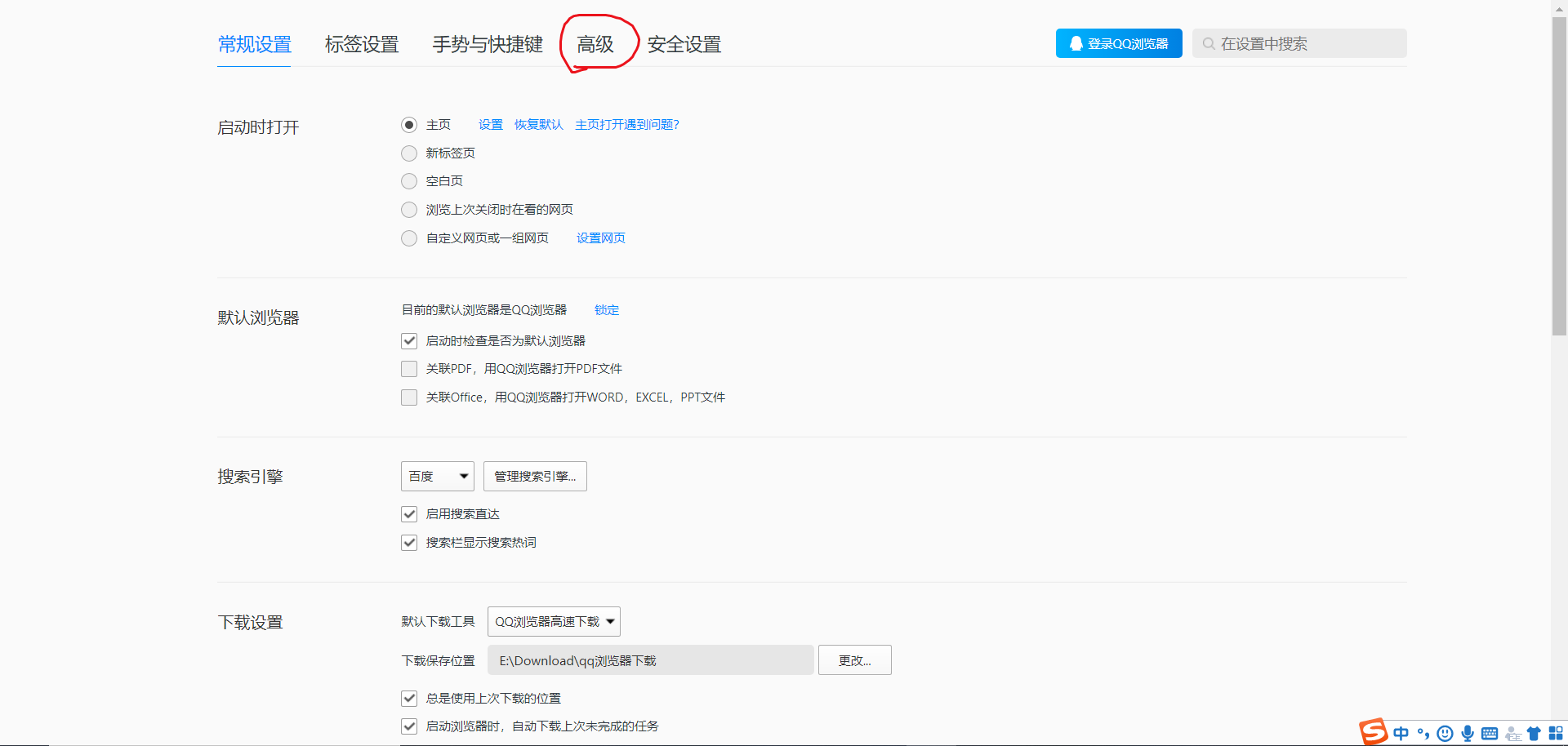The width and height of the screenshot is (1568, 746).
Task: Toggle 搜索栏显示搜索热词 checkbox
Action: tap(409, 543)
